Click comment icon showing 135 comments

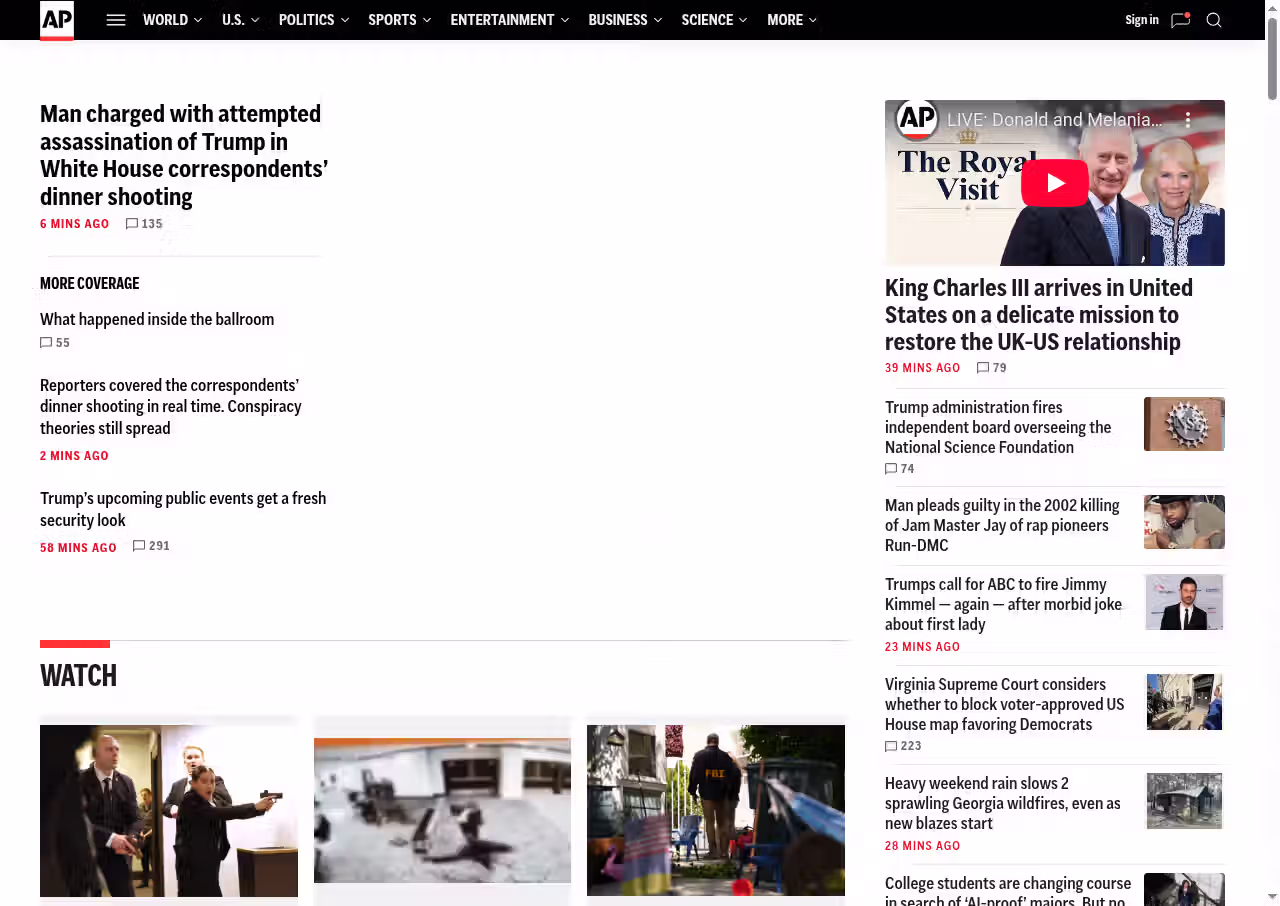pyautogui.click(x=133, y=224)
